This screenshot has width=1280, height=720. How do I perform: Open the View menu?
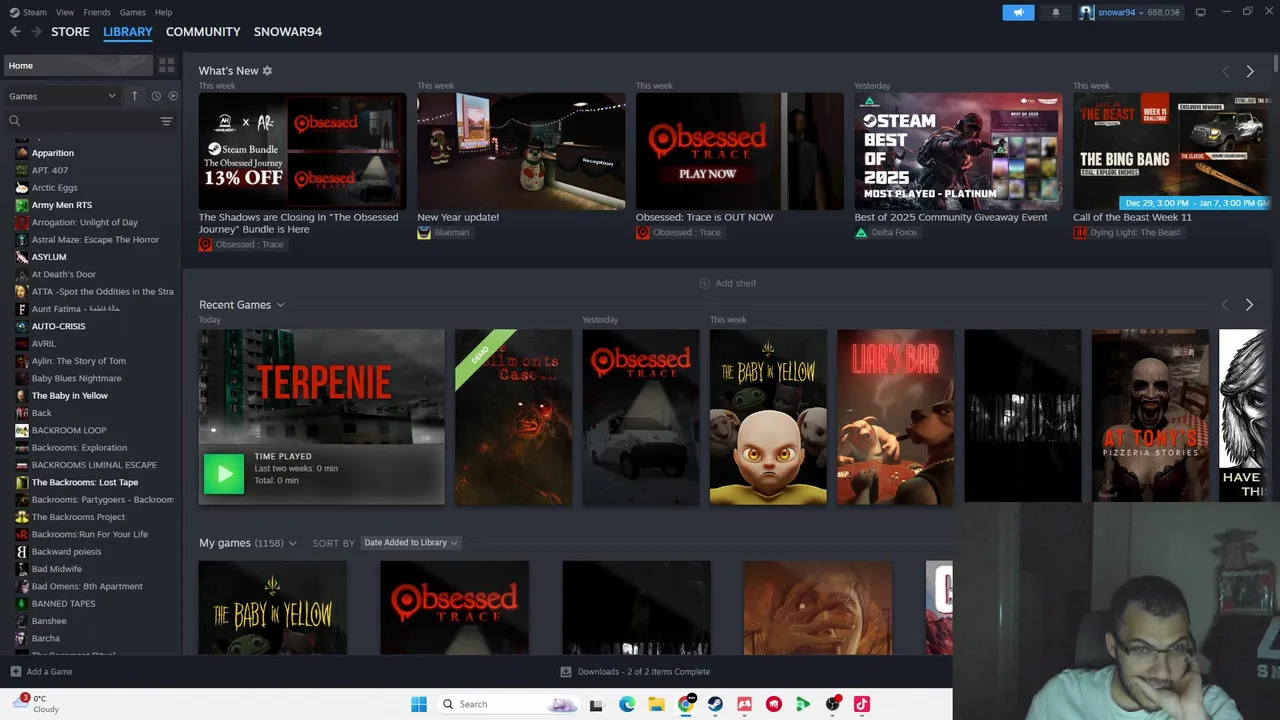(65, 12)
